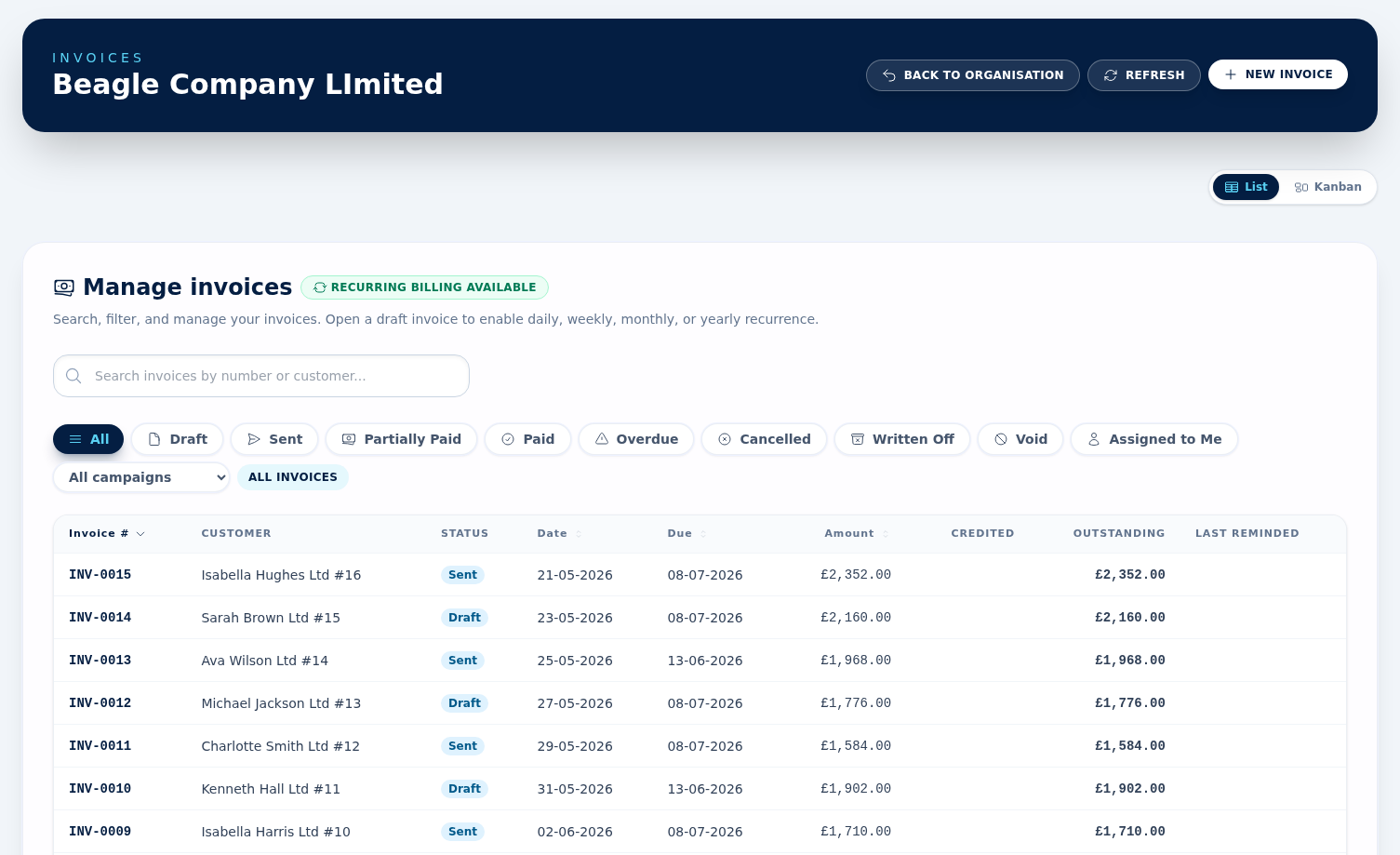1400x855 pixels.
Task: Click the Refresh button
Action: click(x=1143, y=75)
